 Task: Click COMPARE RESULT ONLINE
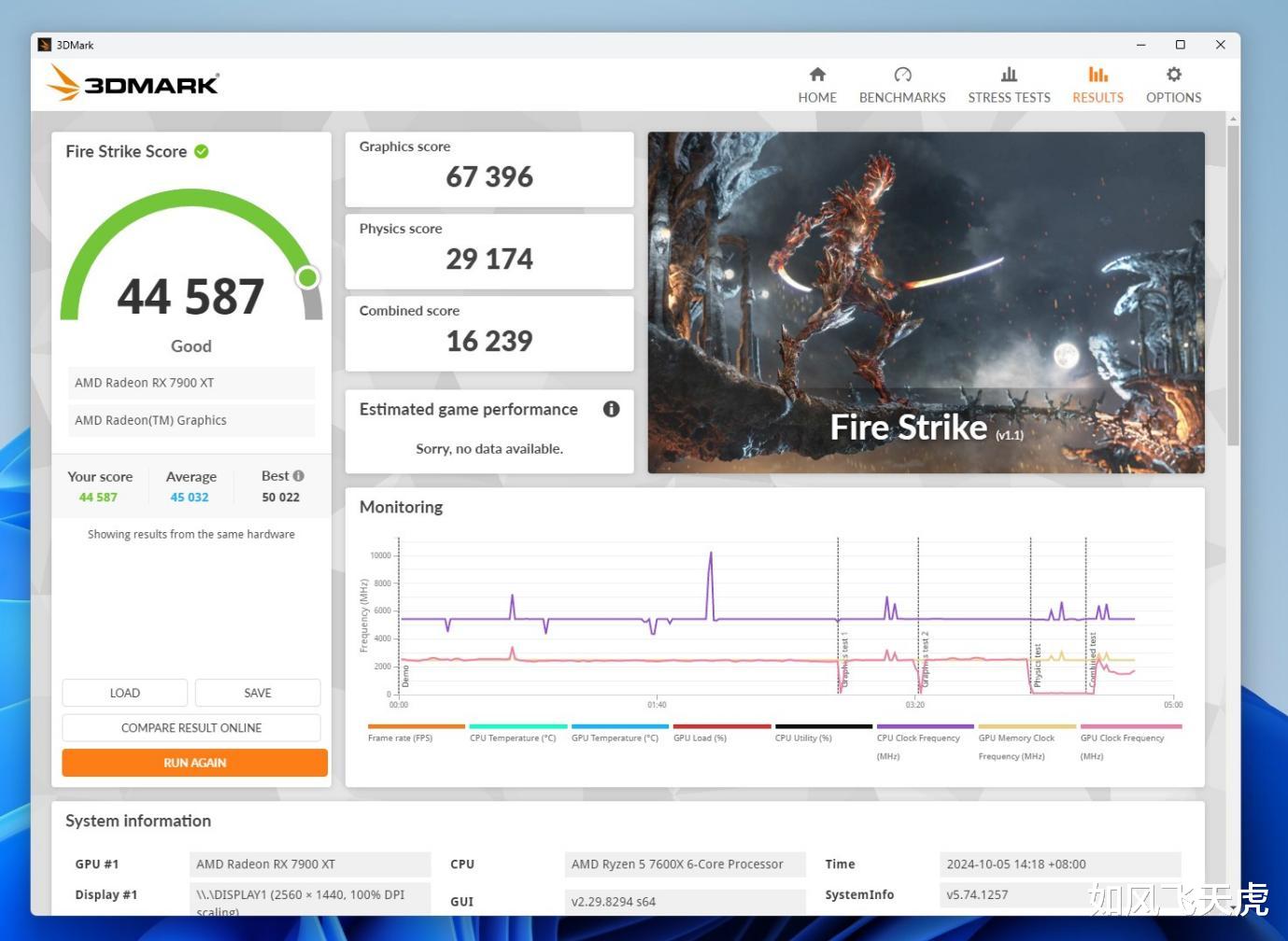(191, 728)
